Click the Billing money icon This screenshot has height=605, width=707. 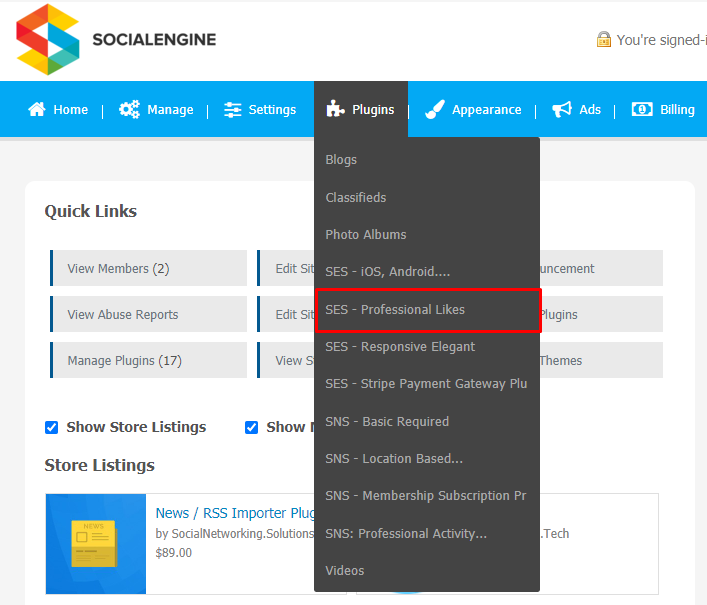point(642,109)
